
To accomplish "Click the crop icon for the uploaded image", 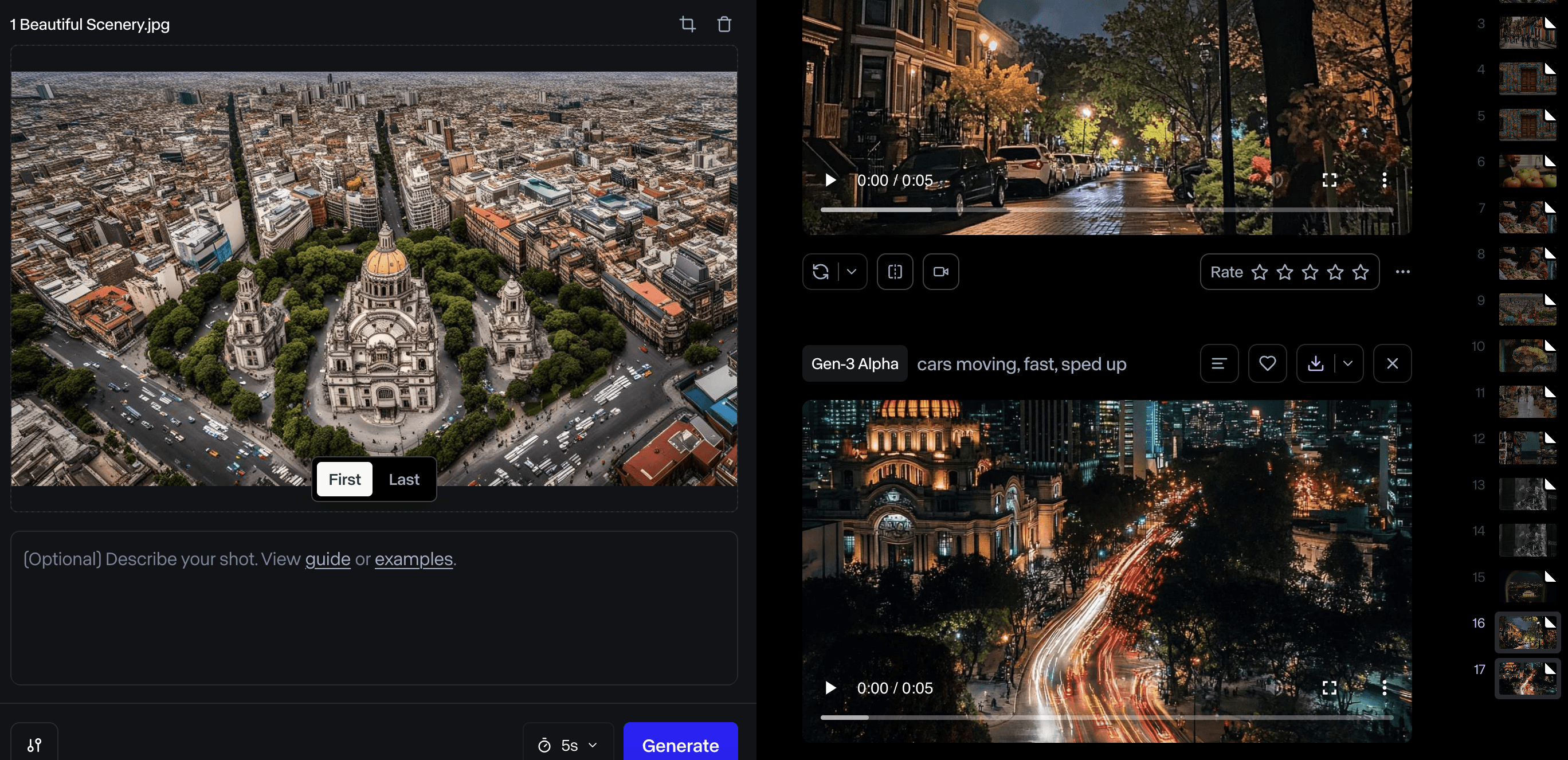I will pyautogui.click(x=687, y=24).
